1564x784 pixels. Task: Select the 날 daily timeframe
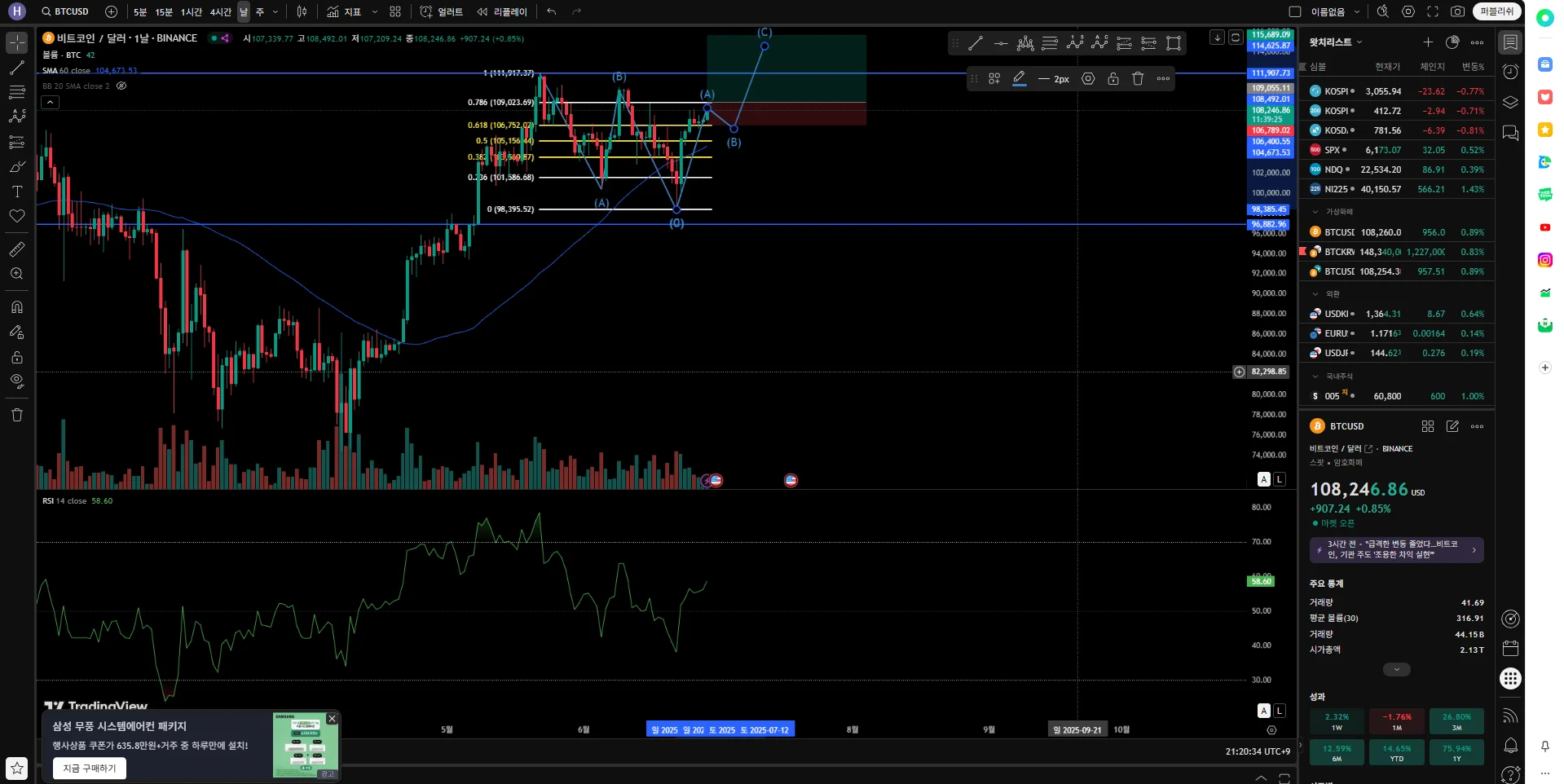click(244, 11)
